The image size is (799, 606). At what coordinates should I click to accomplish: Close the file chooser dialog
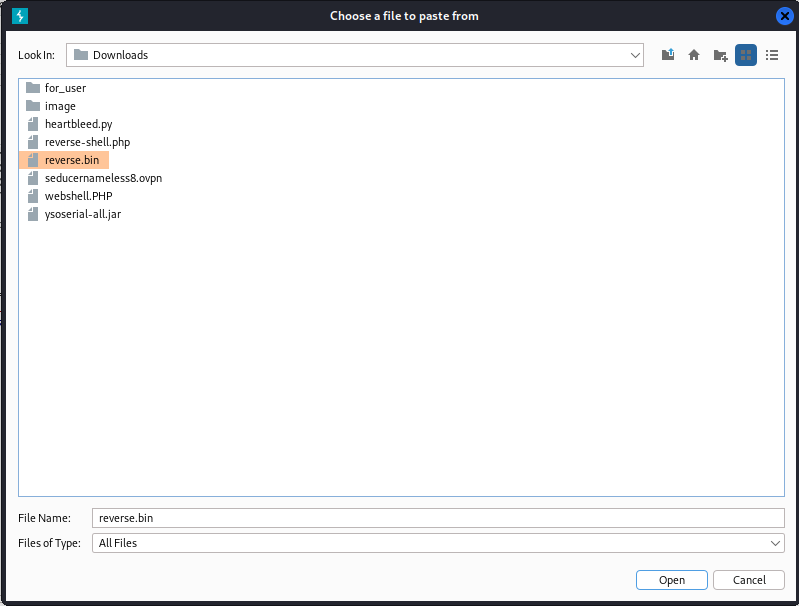pos(785,16)
